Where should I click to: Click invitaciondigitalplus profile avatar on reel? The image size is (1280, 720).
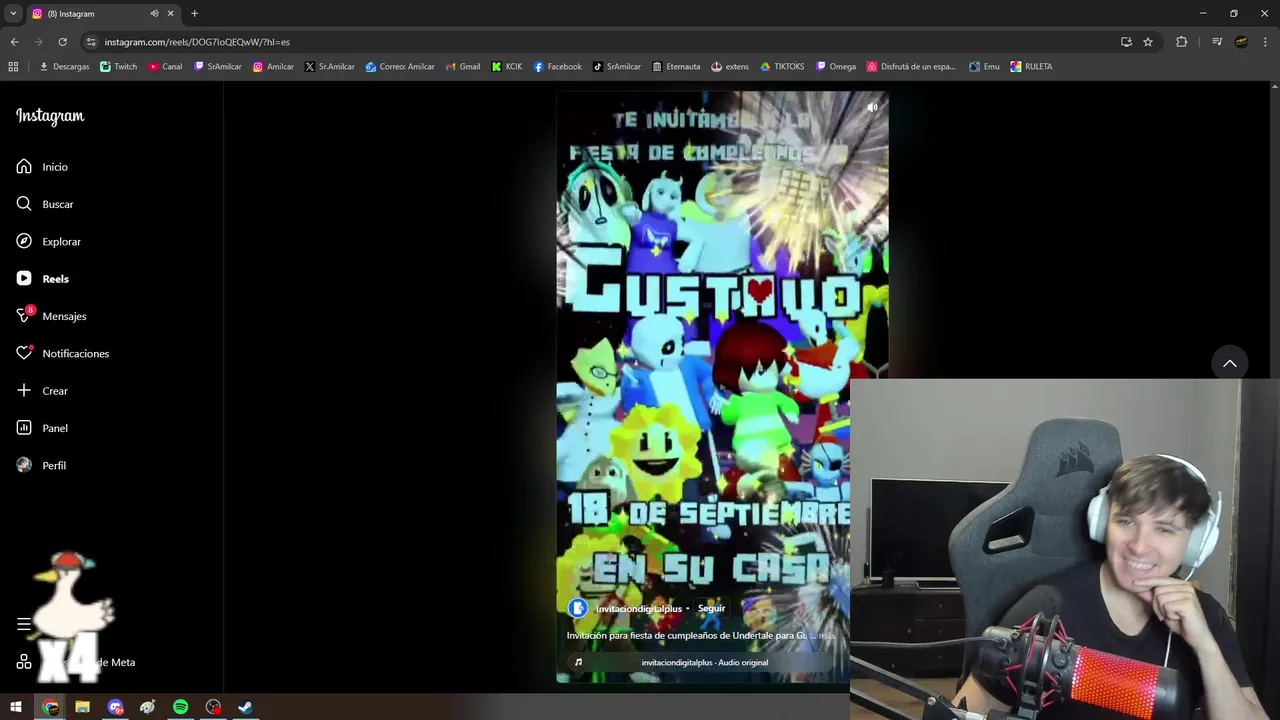point(578,608)
